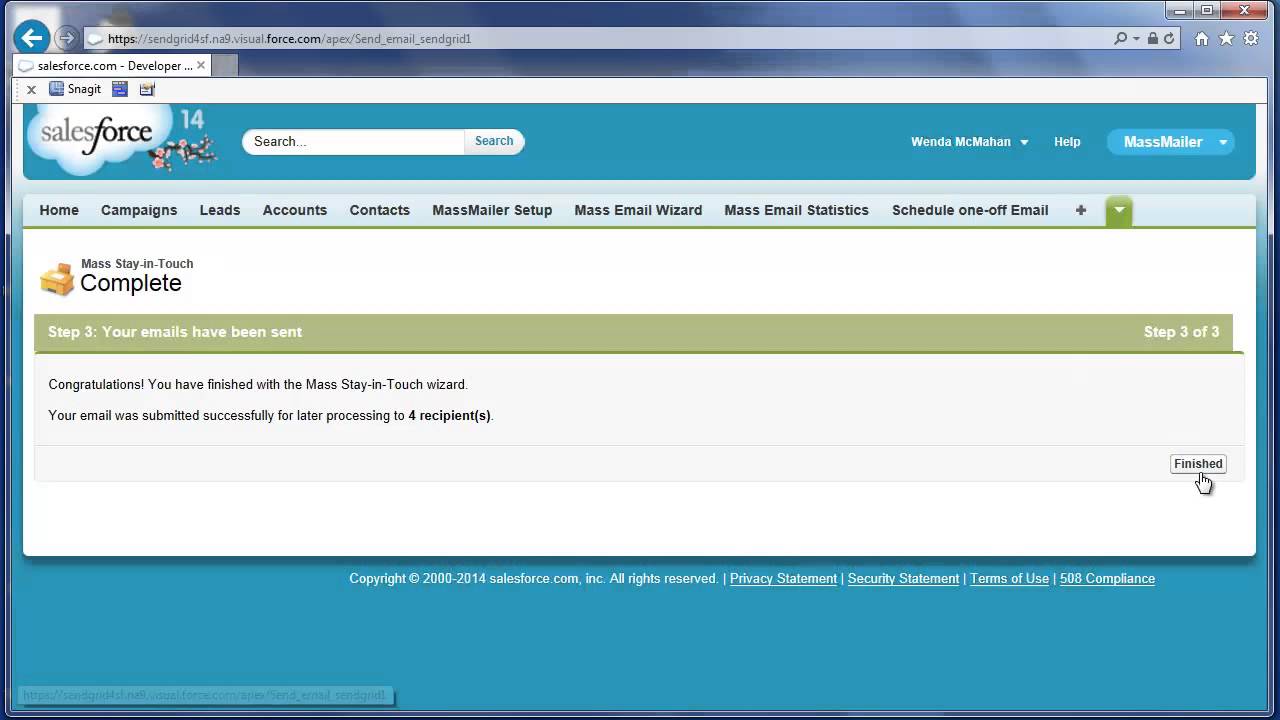Click the Mass Stay-in-Touch mailbox icon

[57, 279]
